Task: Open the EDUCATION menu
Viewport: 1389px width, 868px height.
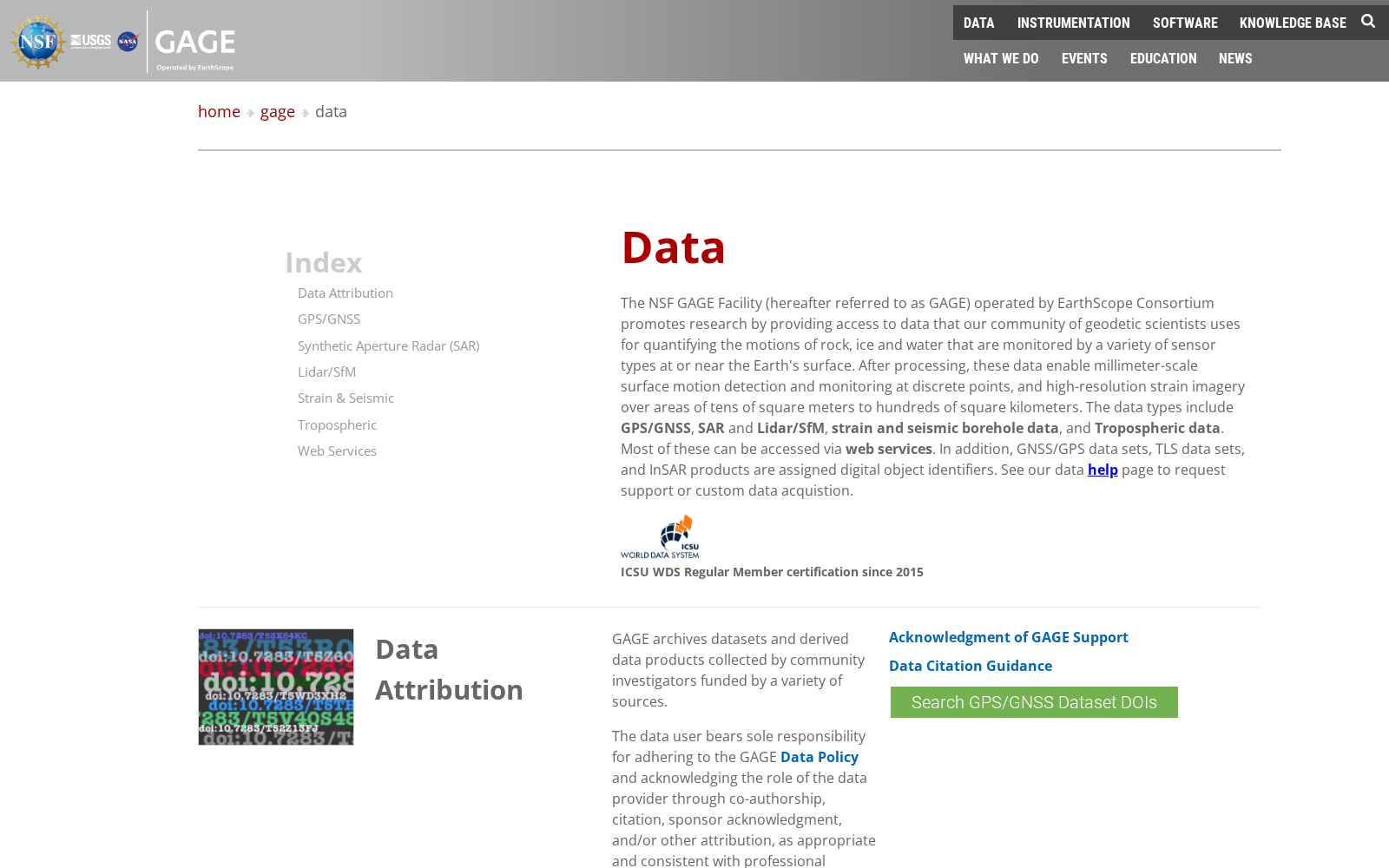Action: tap(1163, 59)
